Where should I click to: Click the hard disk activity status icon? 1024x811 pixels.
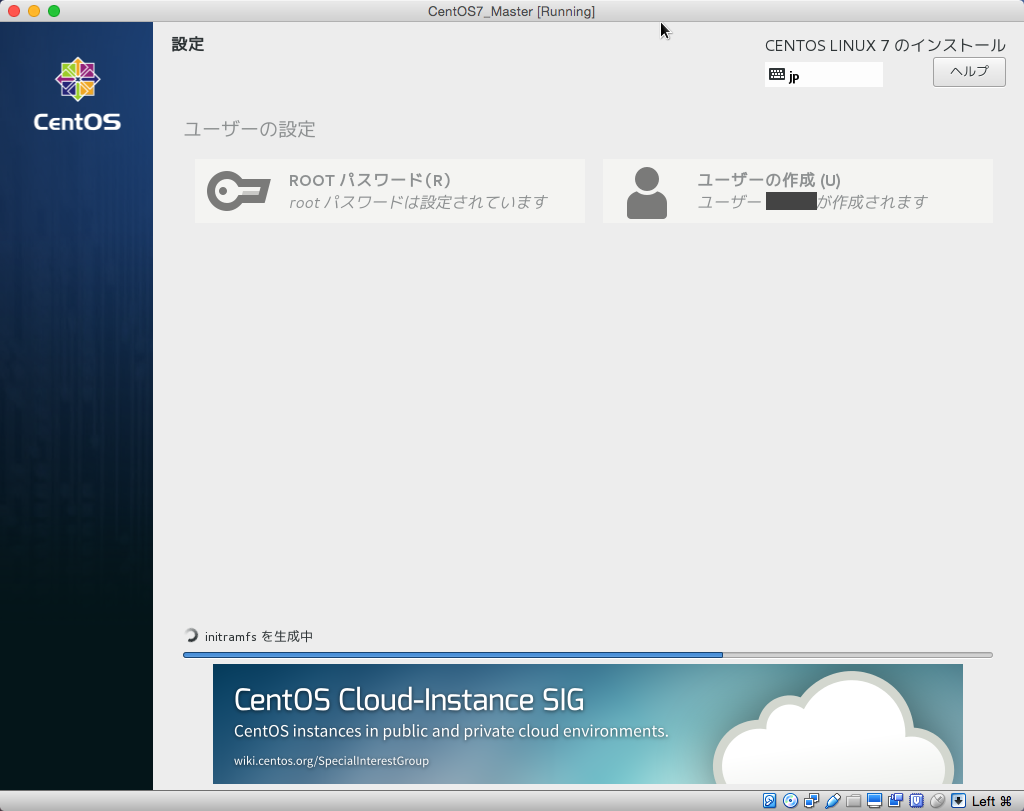point(769,801)
